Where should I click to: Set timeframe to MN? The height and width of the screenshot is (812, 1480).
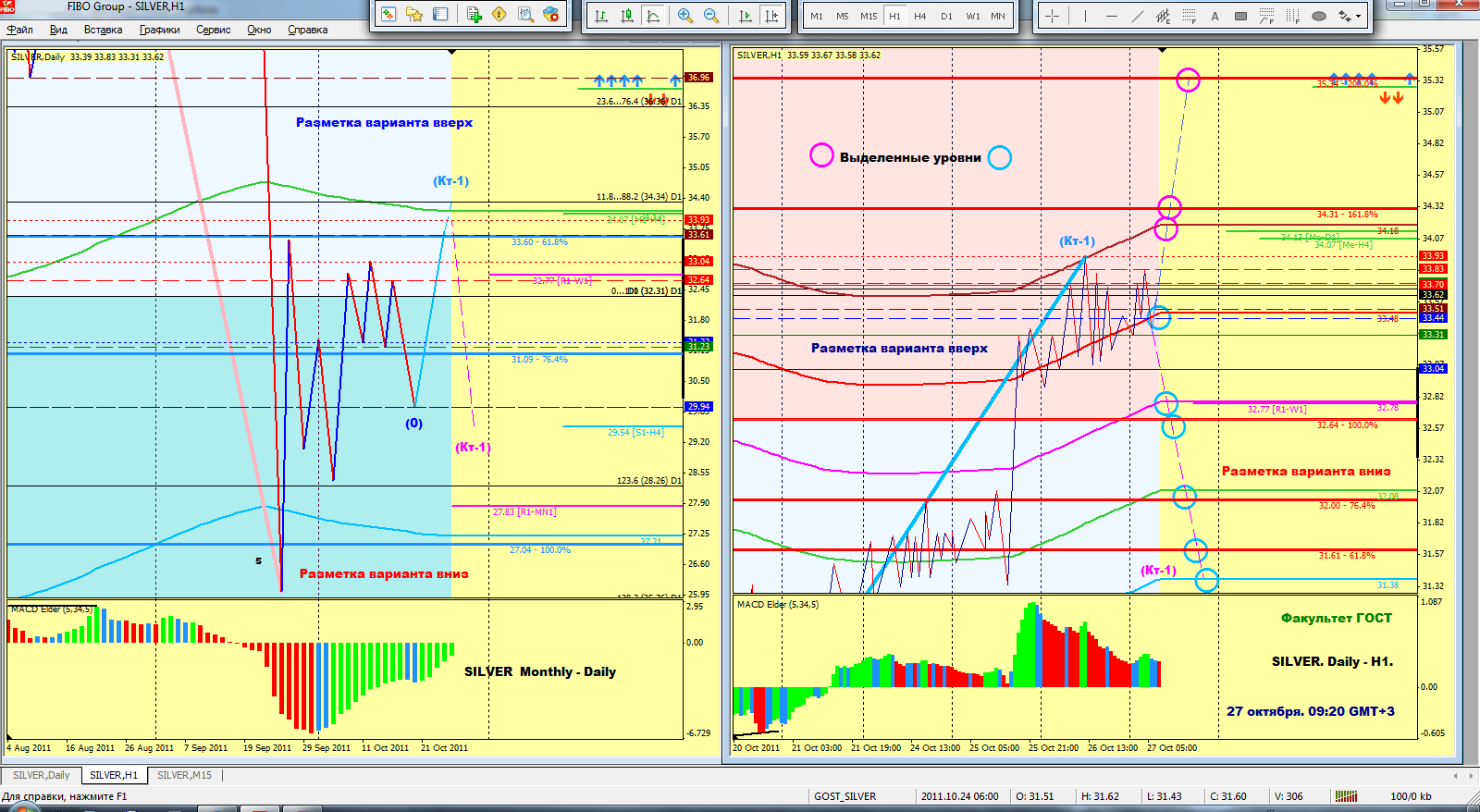998,16
